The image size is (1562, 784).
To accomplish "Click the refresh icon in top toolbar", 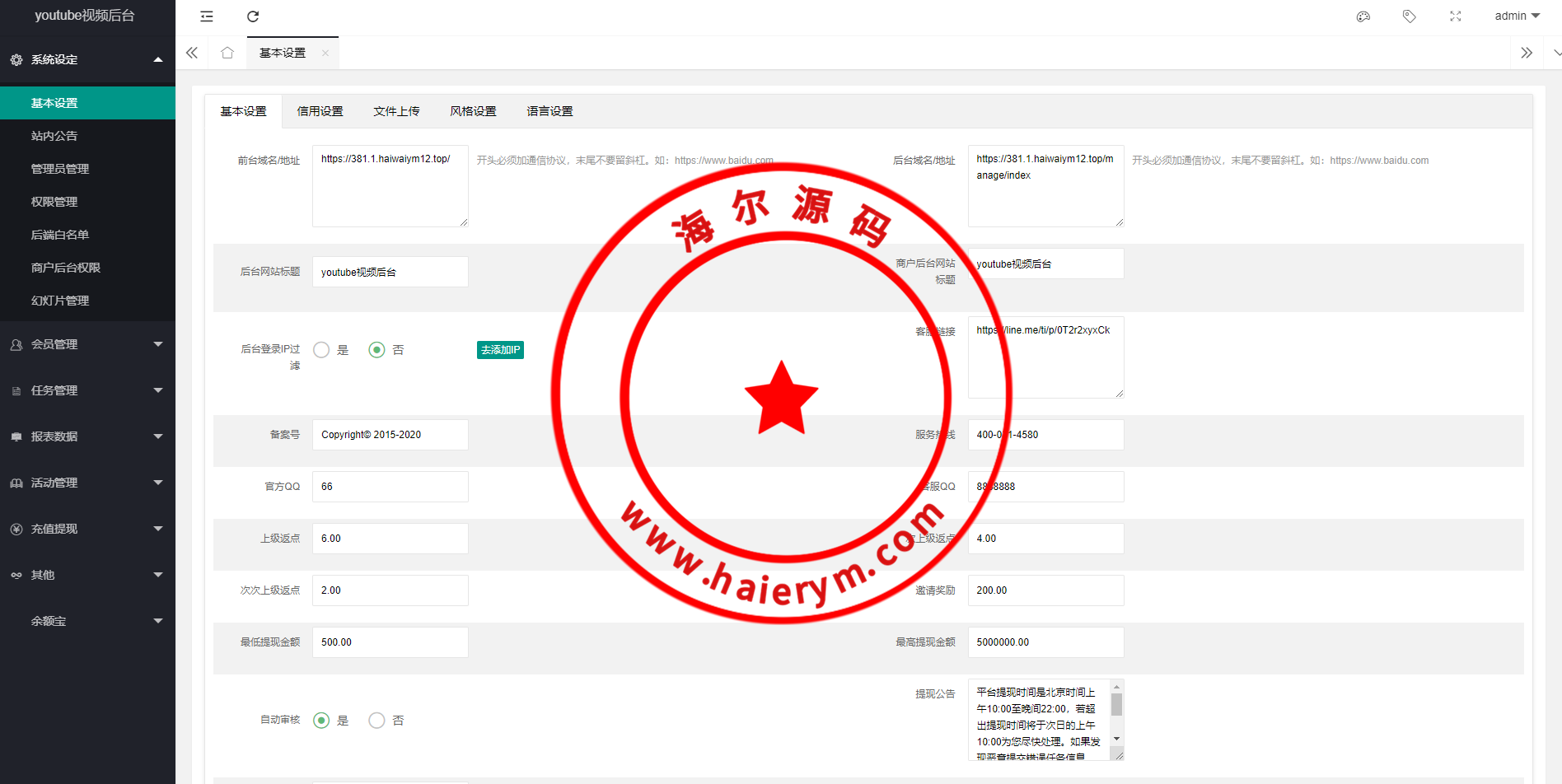I will [x=253, y=16].
